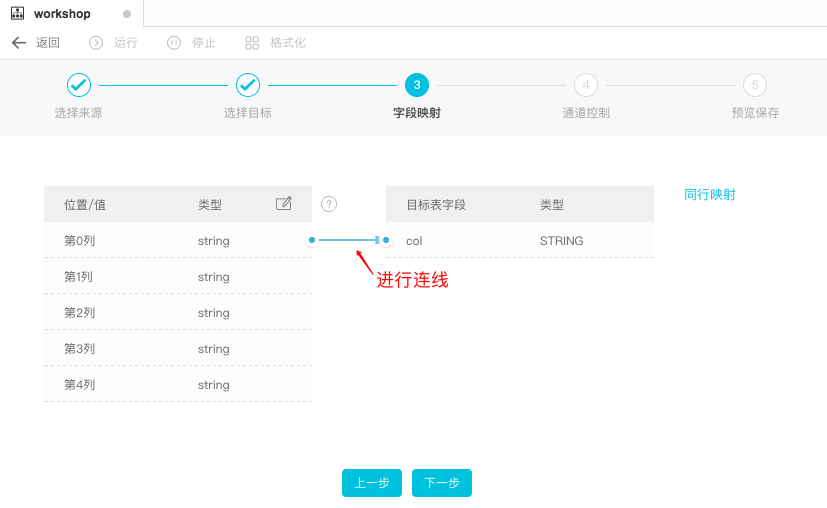Click the stop pause icon
The width and height of the screenshot is (827, 508).
(174, 43)
